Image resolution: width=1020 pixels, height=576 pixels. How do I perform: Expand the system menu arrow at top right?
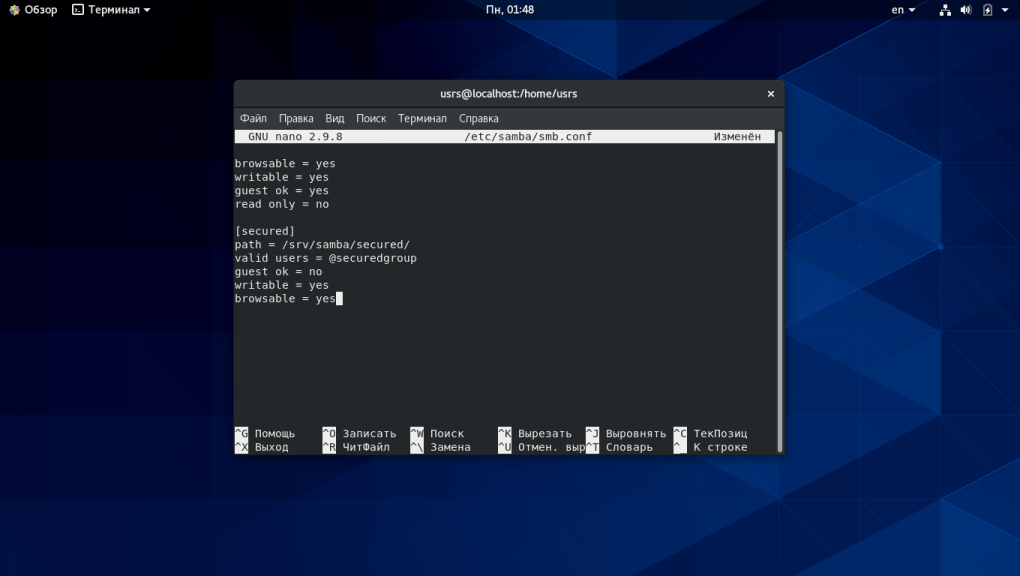point(1007,10)
